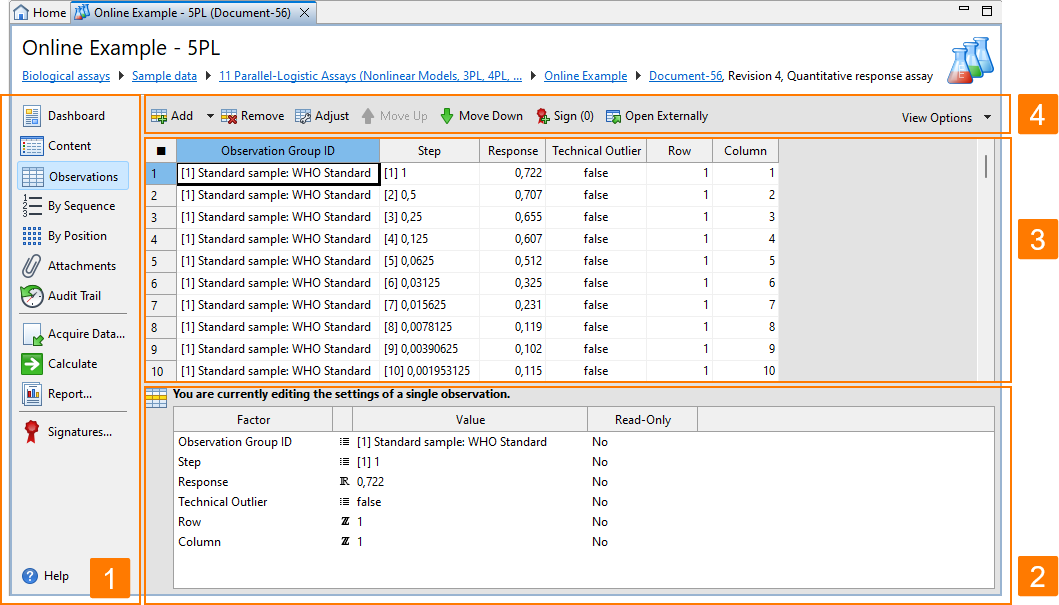
Task: Click Move Down toolbar button
Action: (x=482, y=116)
